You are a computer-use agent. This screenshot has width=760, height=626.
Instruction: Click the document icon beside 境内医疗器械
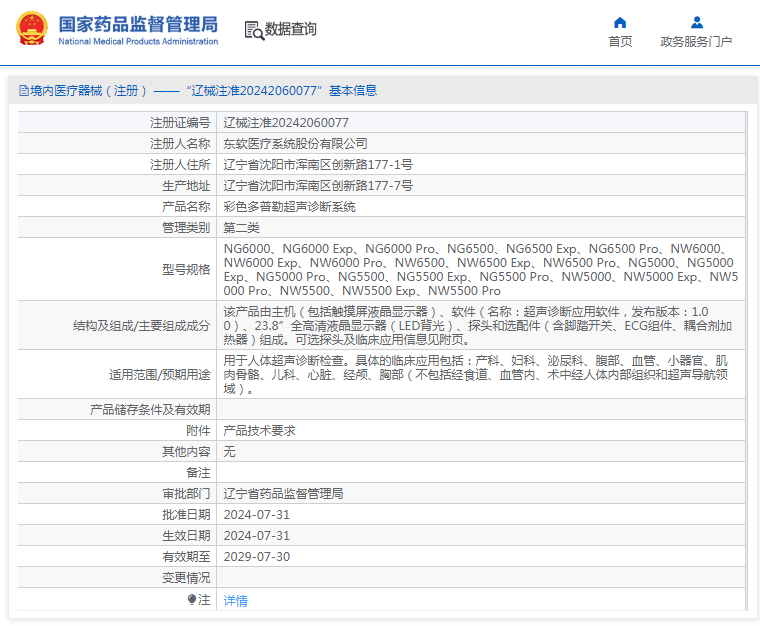pyautogui.click(x=23, y=91)
